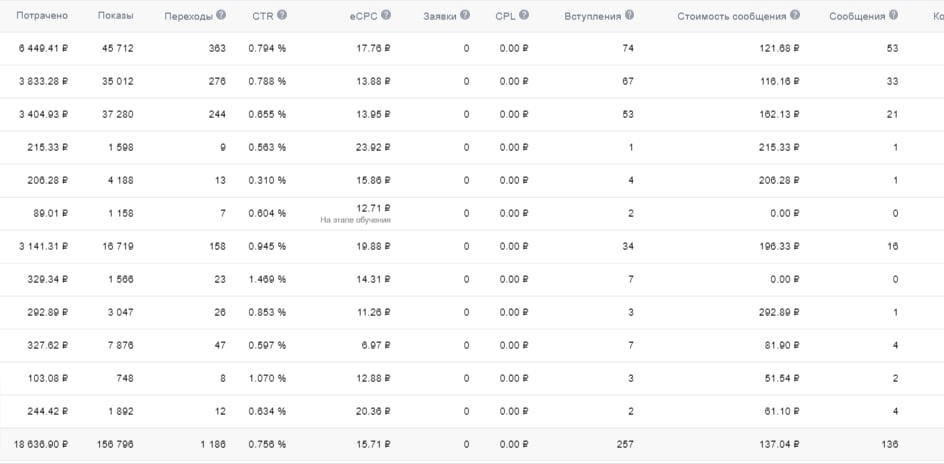Viewport: 944px width, 464px height.
Task: Click help icon next to Вступления
Action: [629, 15]
